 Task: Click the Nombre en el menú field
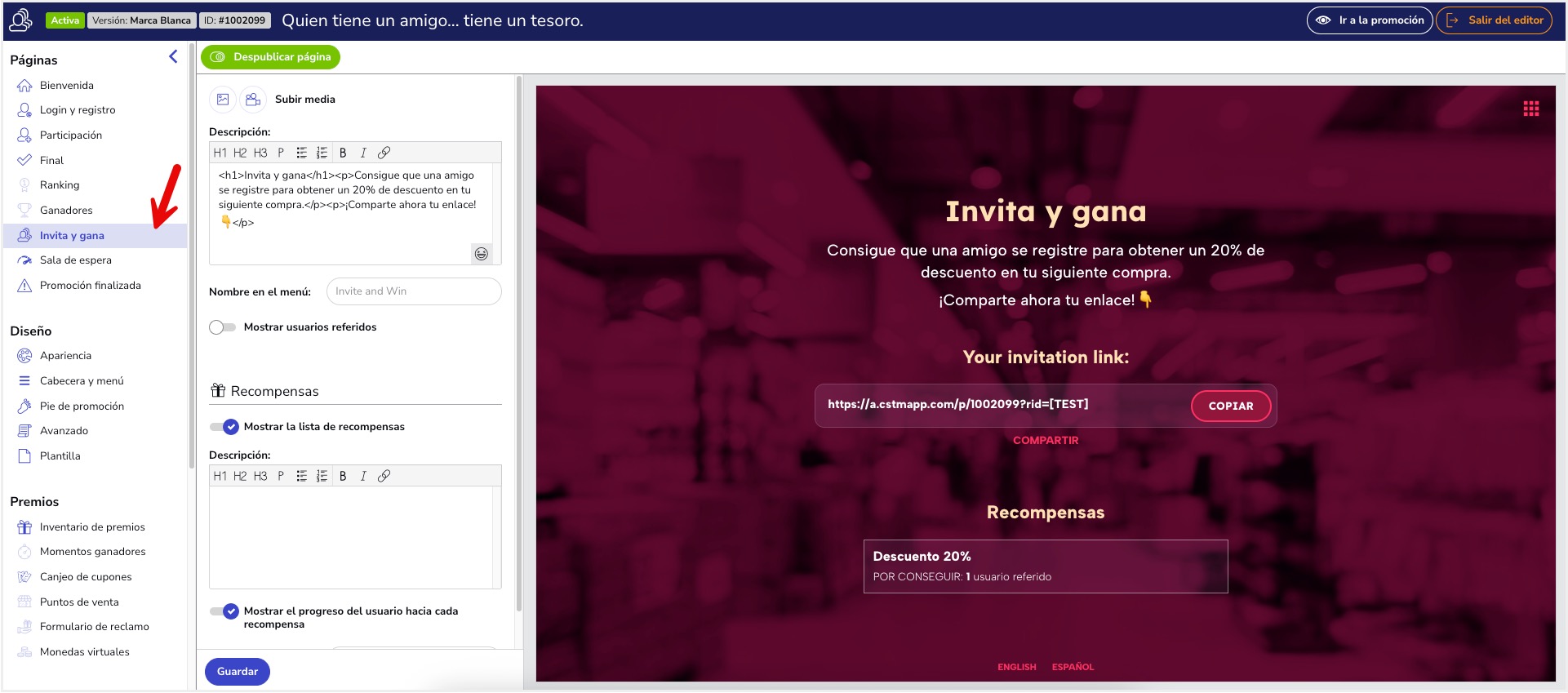414,291
